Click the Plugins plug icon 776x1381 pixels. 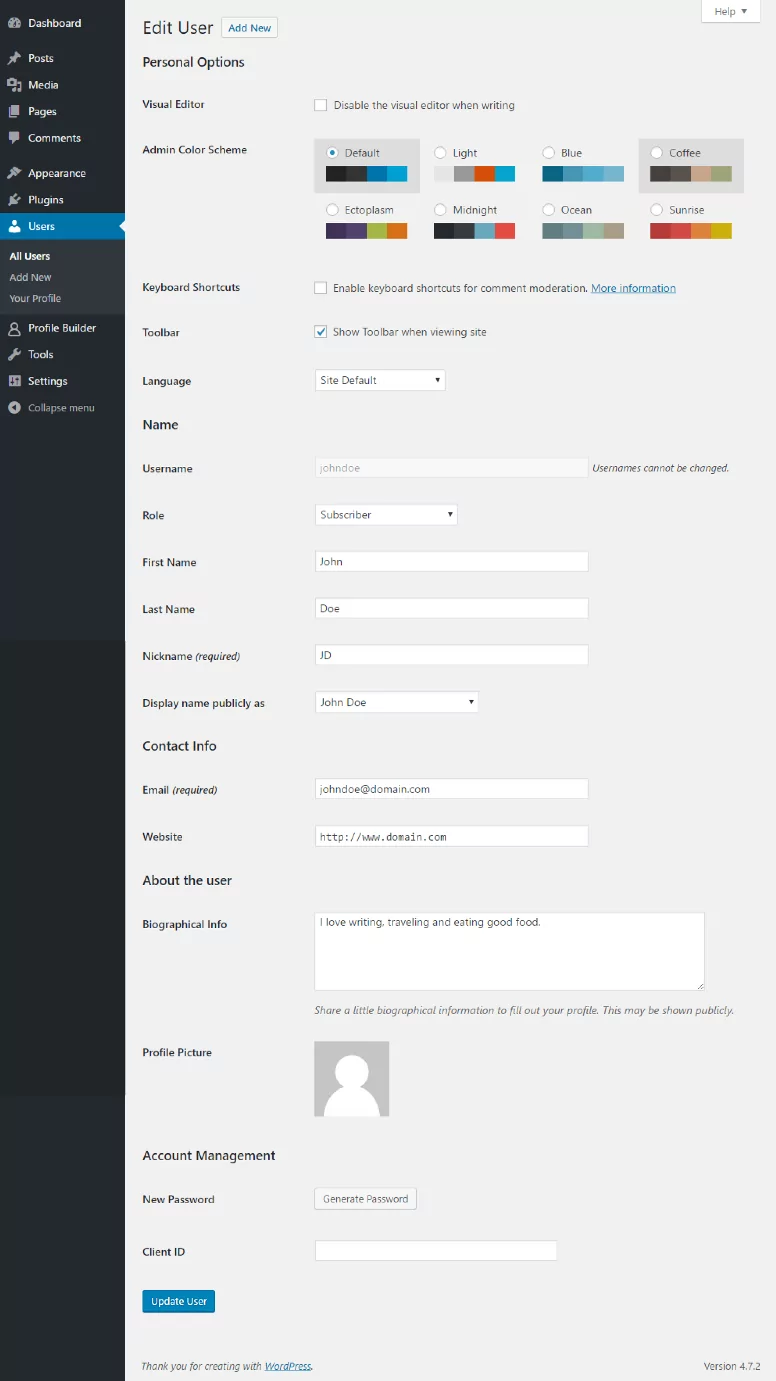tap(14, 200)
